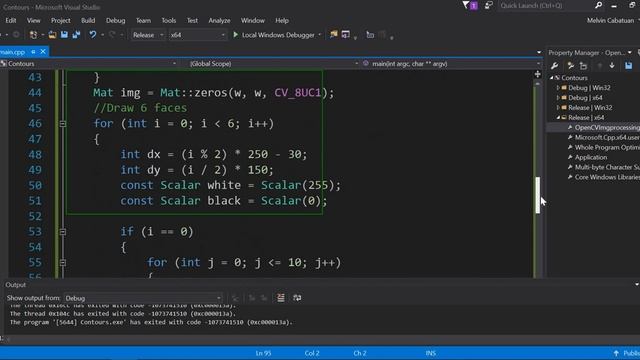The height and width of the screenshot is (360, 640).
Task: Click the feedback person icon
Action: [488, 5]
